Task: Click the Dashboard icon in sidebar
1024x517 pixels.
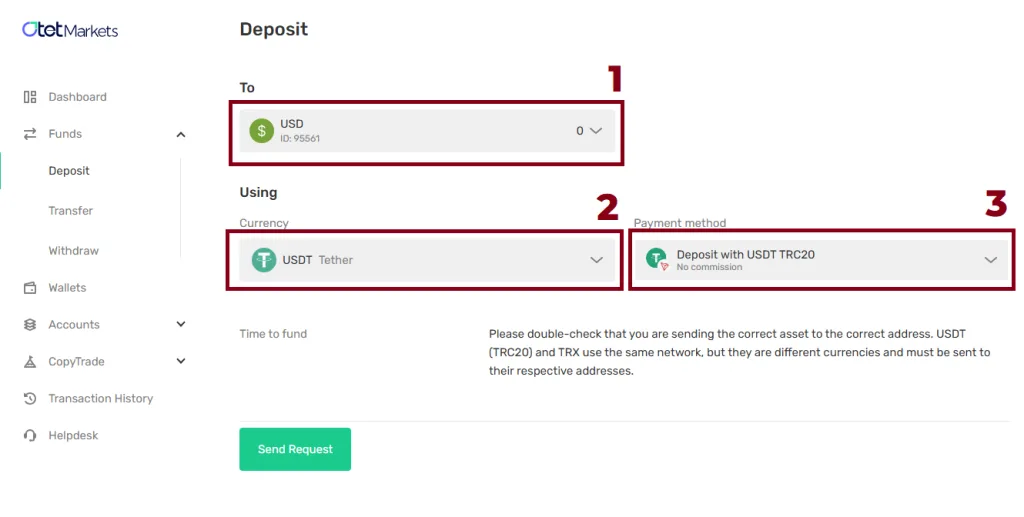Action: click(30, 97)
